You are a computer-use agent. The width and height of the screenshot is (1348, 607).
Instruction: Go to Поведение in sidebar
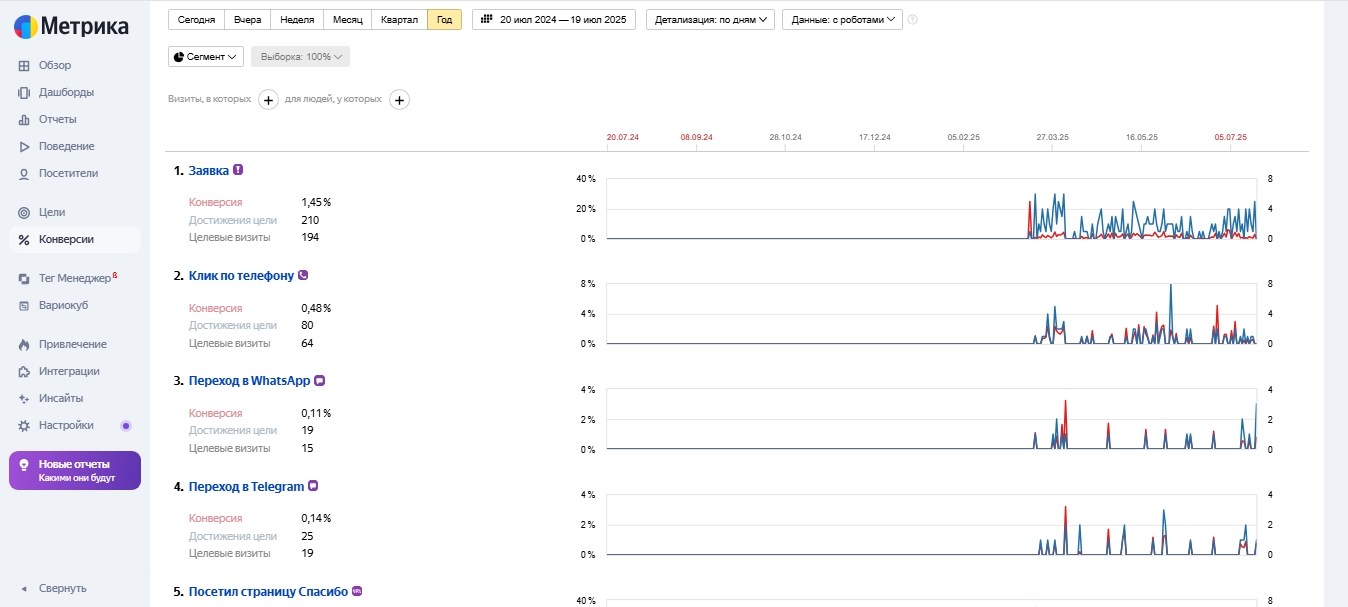66,146
